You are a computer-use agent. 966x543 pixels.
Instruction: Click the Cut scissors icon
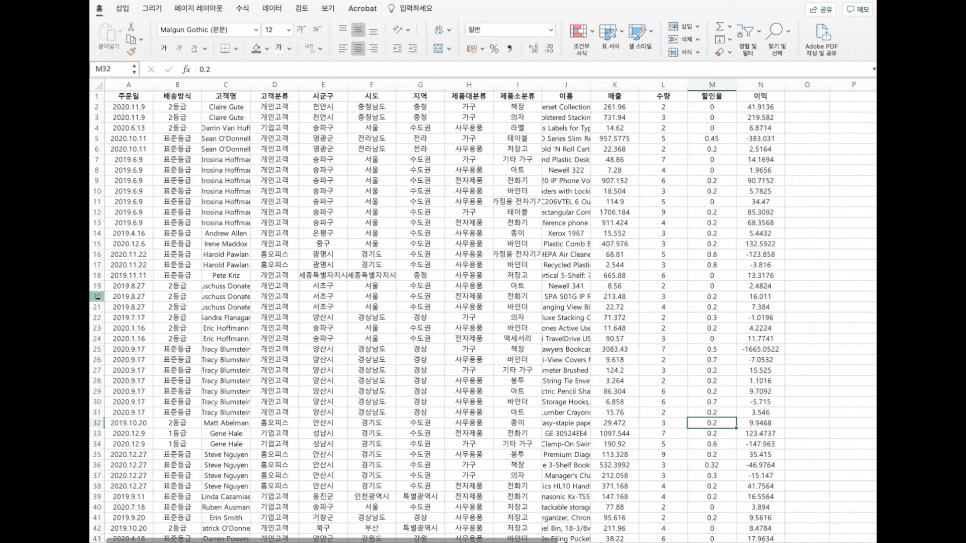(x=131, y=27)
